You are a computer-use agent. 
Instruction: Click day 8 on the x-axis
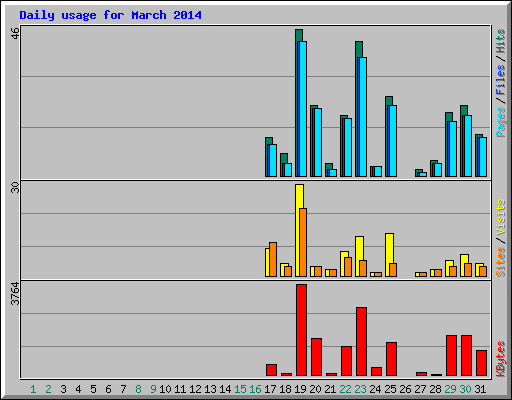pyautogui.click(x=138, y=389)
